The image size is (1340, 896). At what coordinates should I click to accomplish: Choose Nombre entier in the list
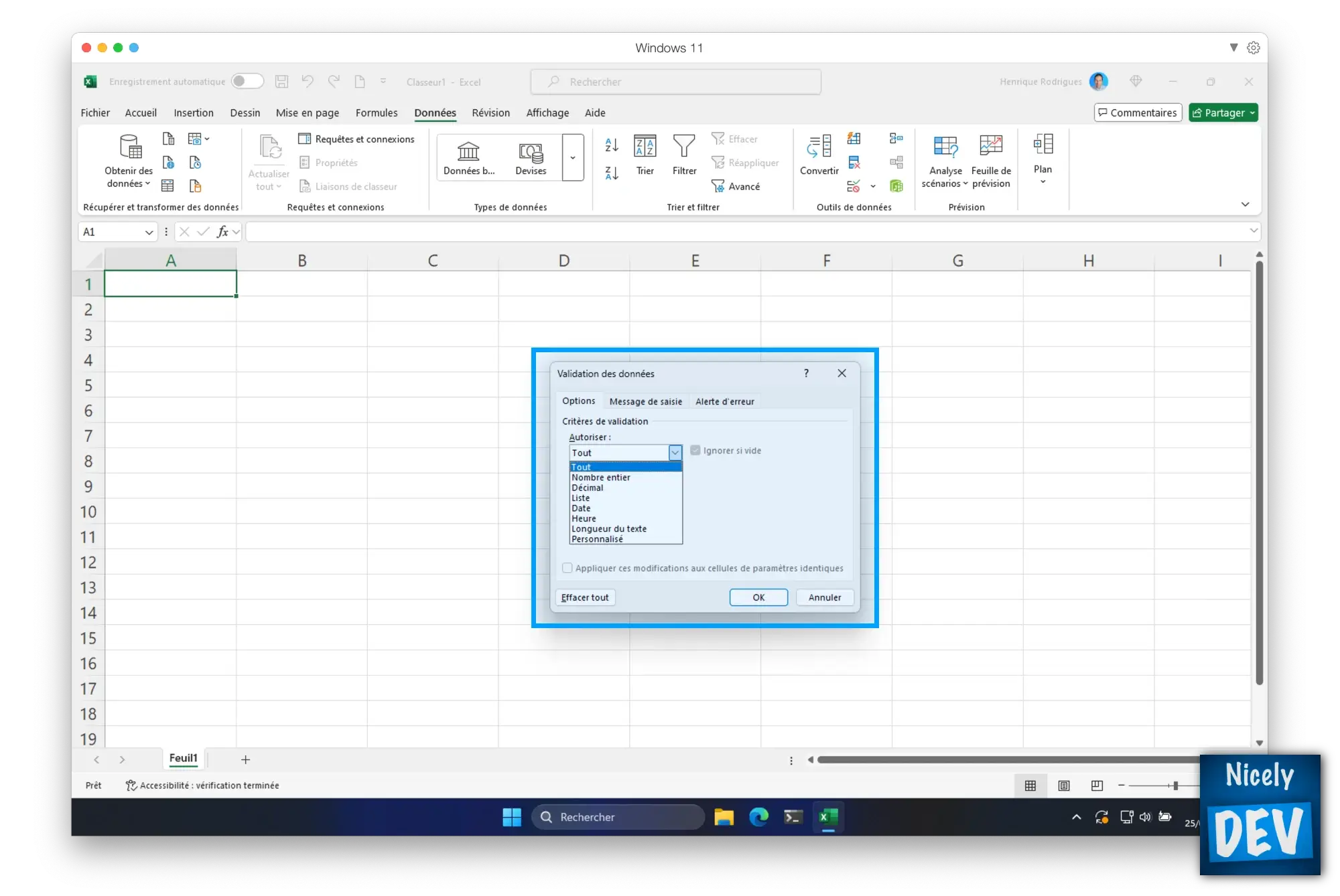point(626,477)
